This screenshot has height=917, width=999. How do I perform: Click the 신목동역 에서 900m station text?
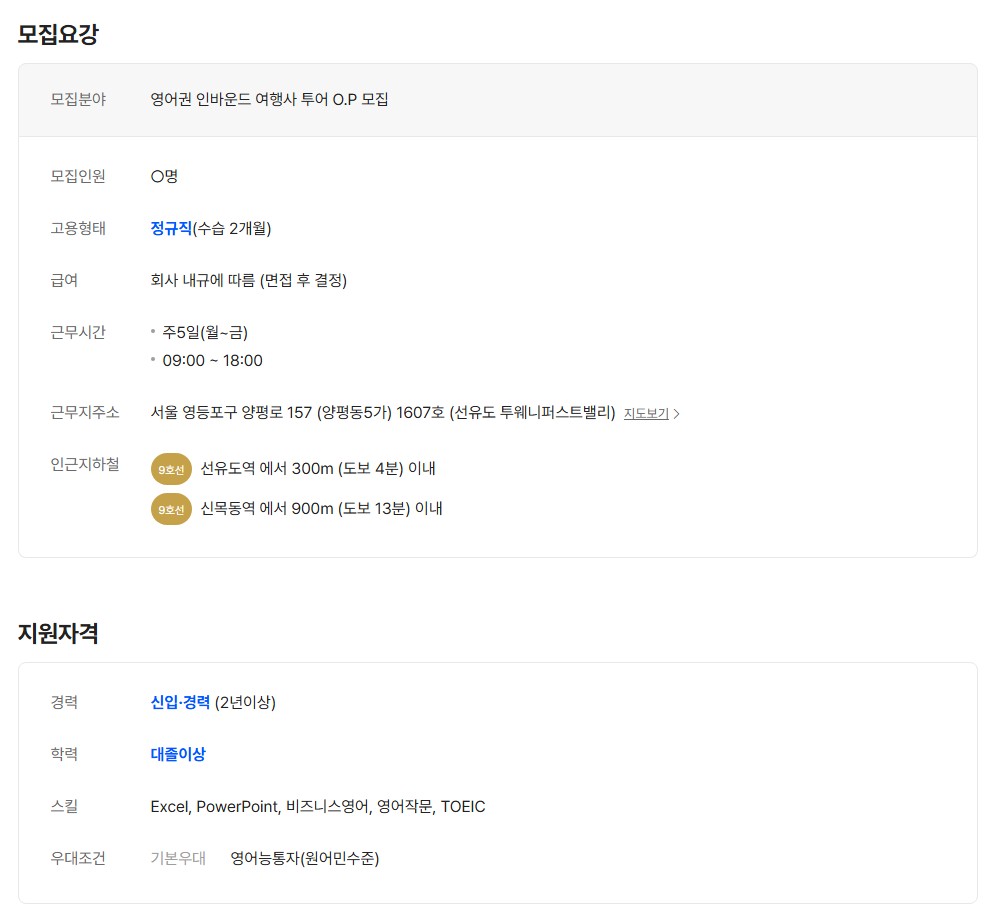coord(321,508)
